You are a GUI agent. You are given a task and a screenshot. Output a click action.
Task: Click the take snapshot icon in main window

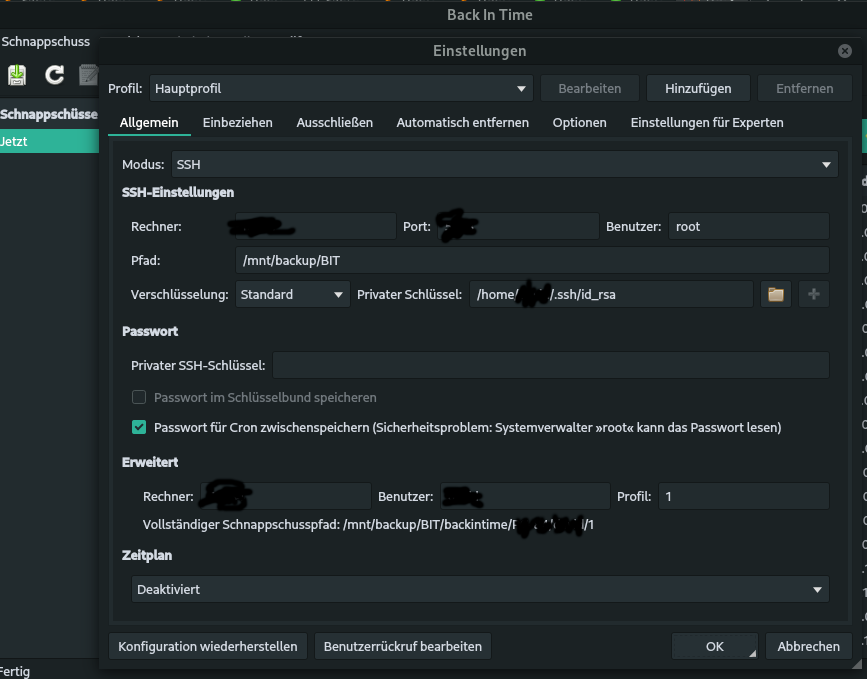click(17, 75)
